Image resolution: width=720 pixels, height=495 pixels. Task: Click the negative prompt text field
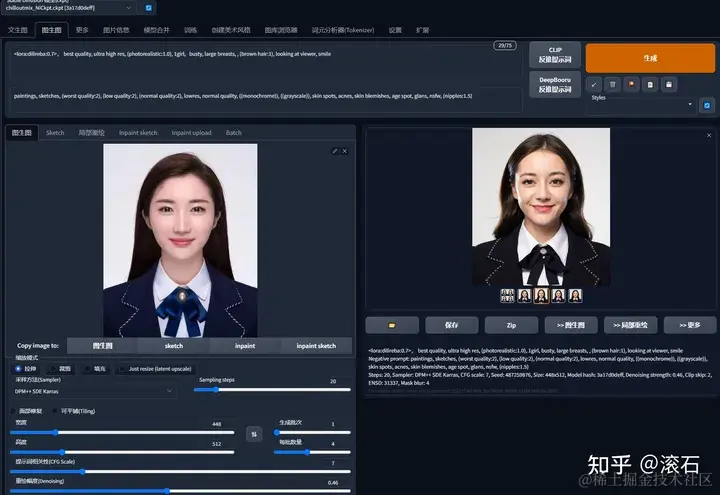tap(264, 99)
